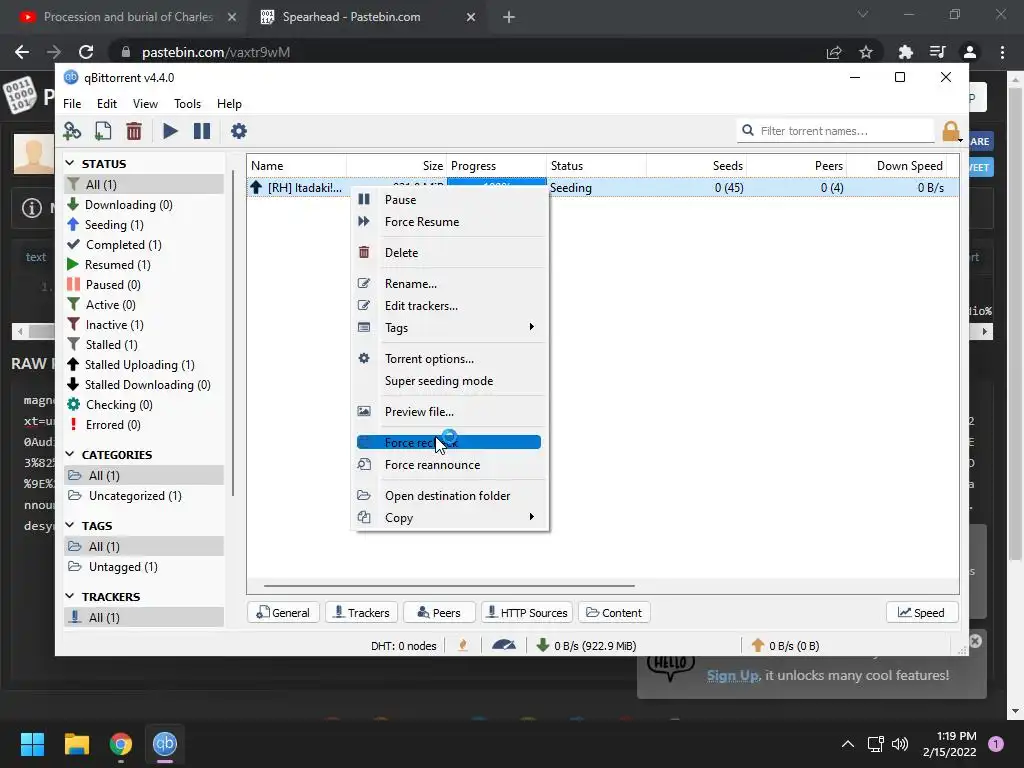Collapse the TAGS section
The height and width of the screenshot is (768, 1024).
coord(70,525)
